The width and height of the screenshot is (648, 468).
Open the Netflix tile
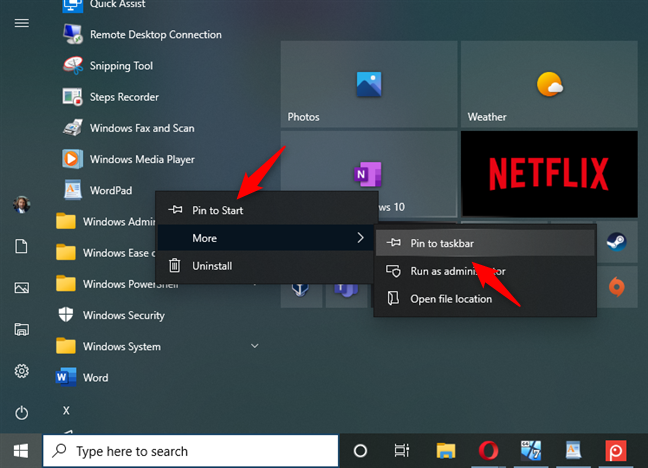point(549,174)
